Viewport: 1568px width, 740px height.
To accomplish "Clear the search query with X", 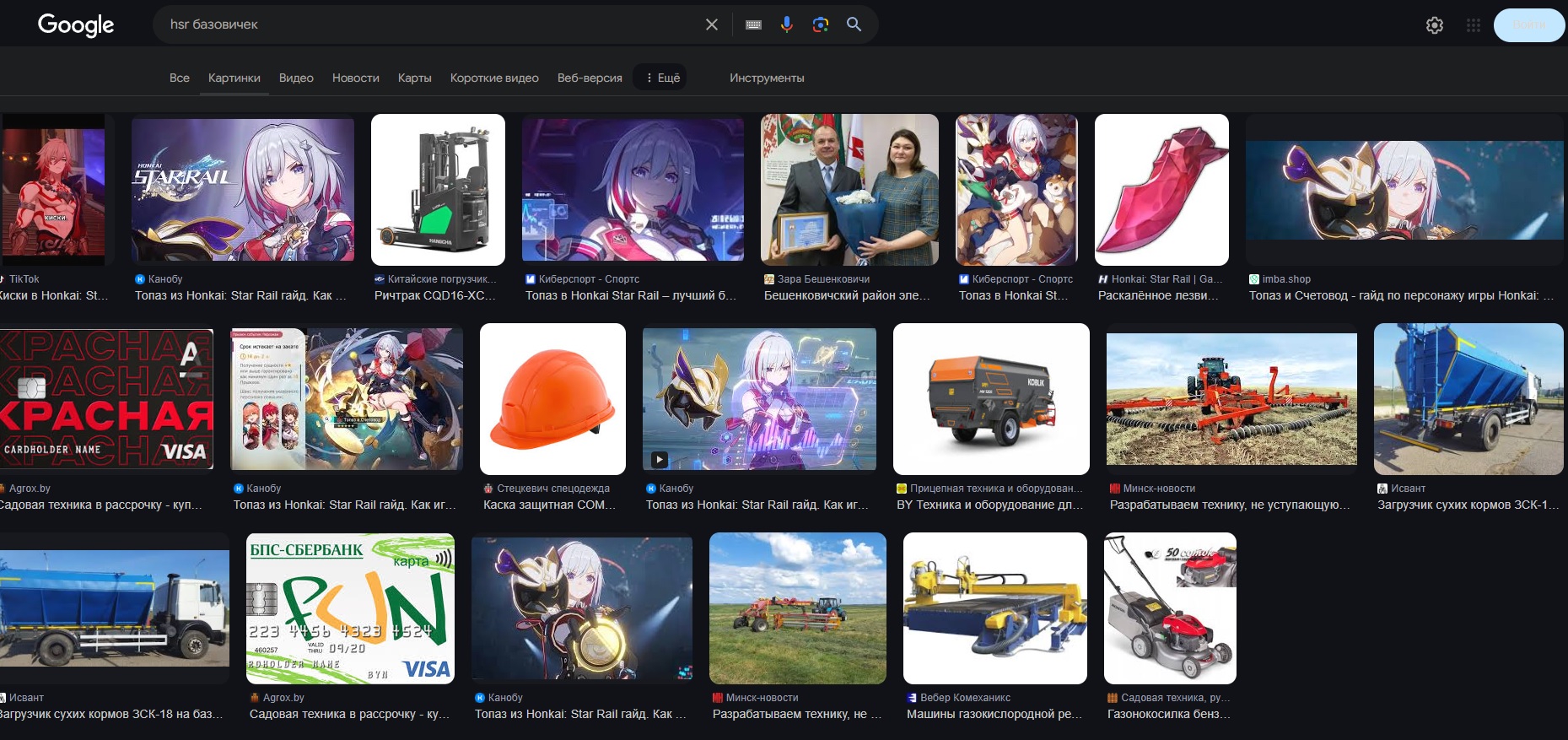I will click(x=712, y=24).
